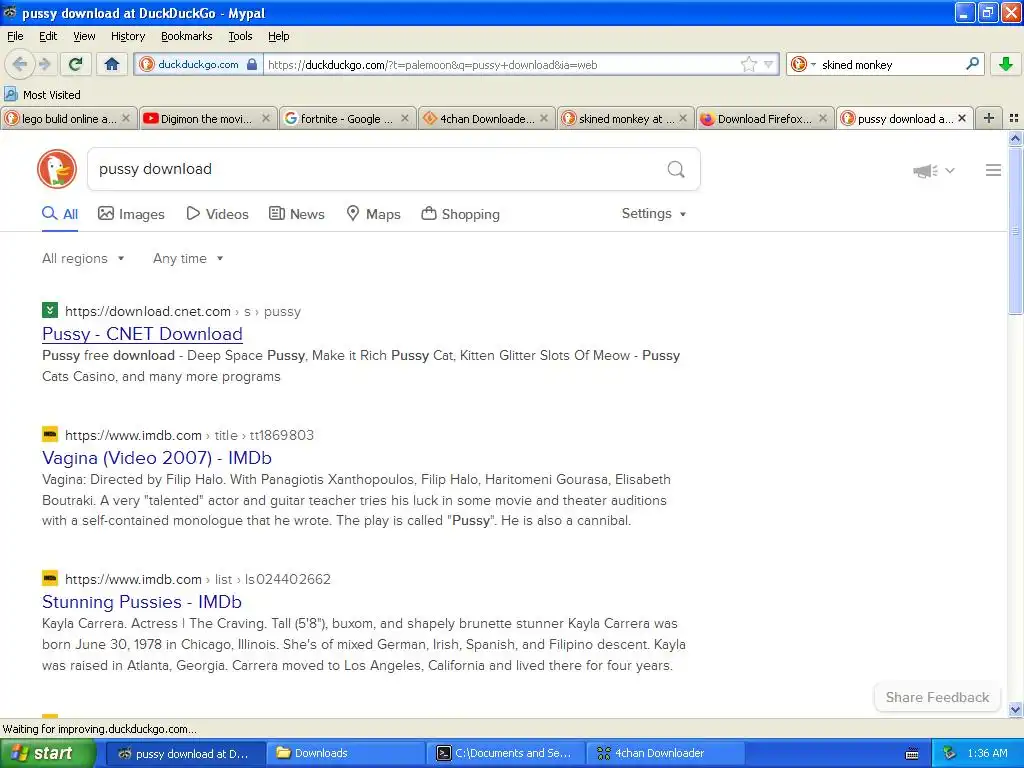This screenshot has height=768, width=1024.
Task: Click the Share Feedback button
Action: [937, 697]
